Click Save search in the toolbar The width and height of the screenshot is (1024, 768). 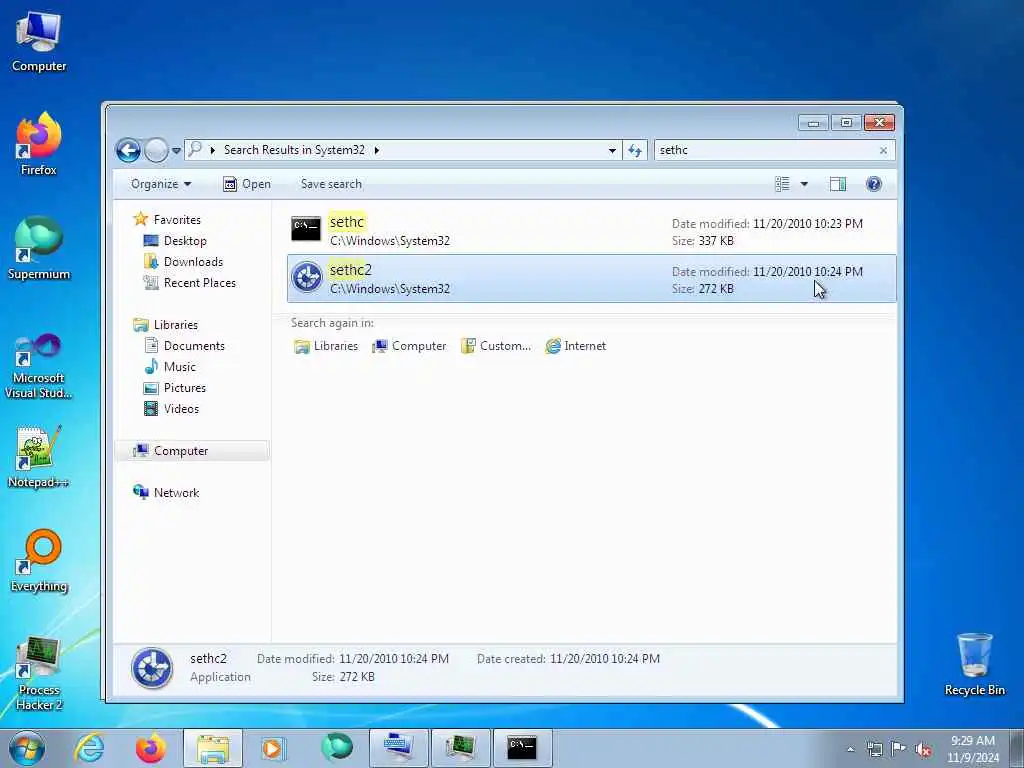(331, 184)
